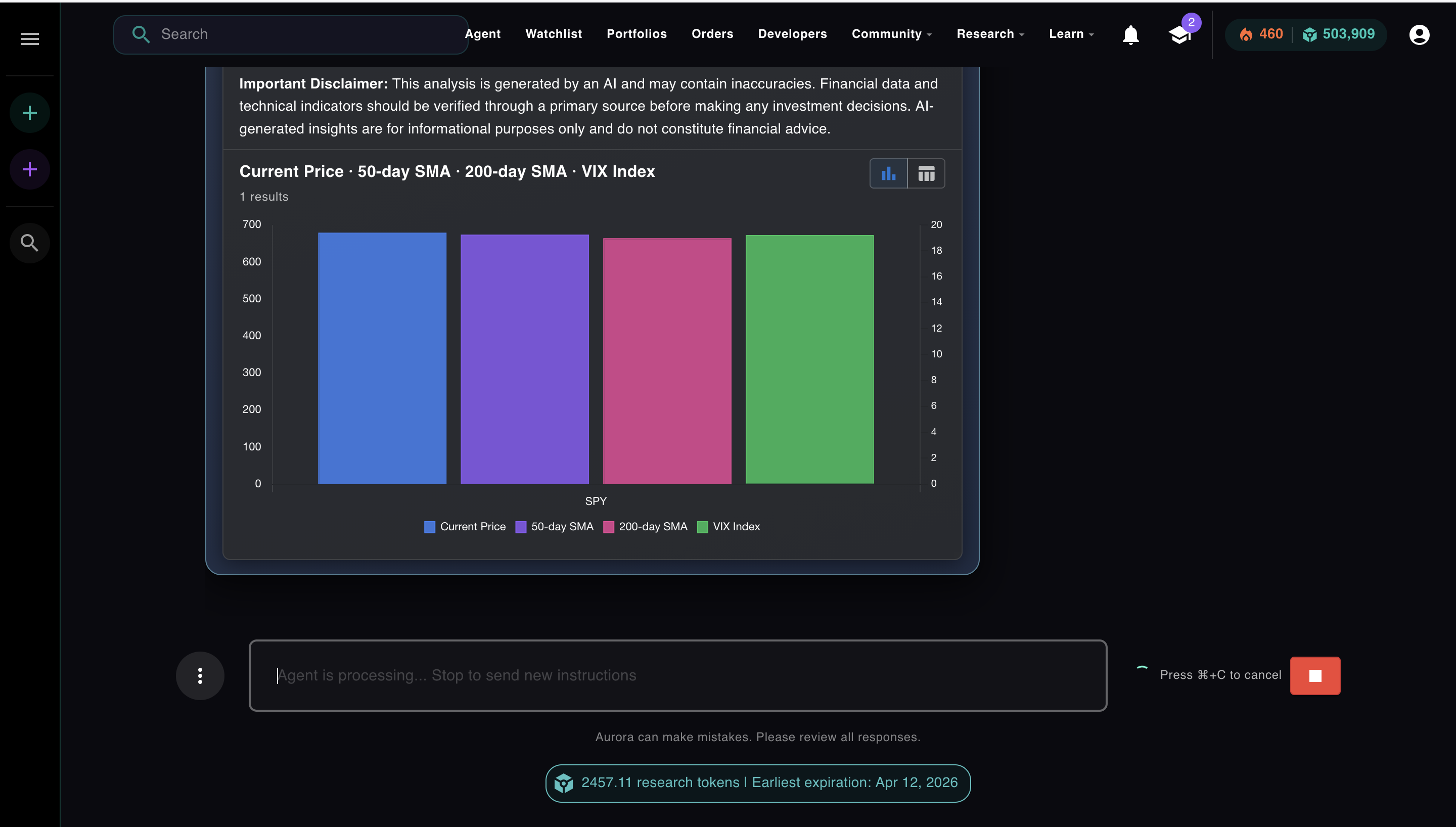
Task: Open the hamburger menu
Action: tap(29, 38)
